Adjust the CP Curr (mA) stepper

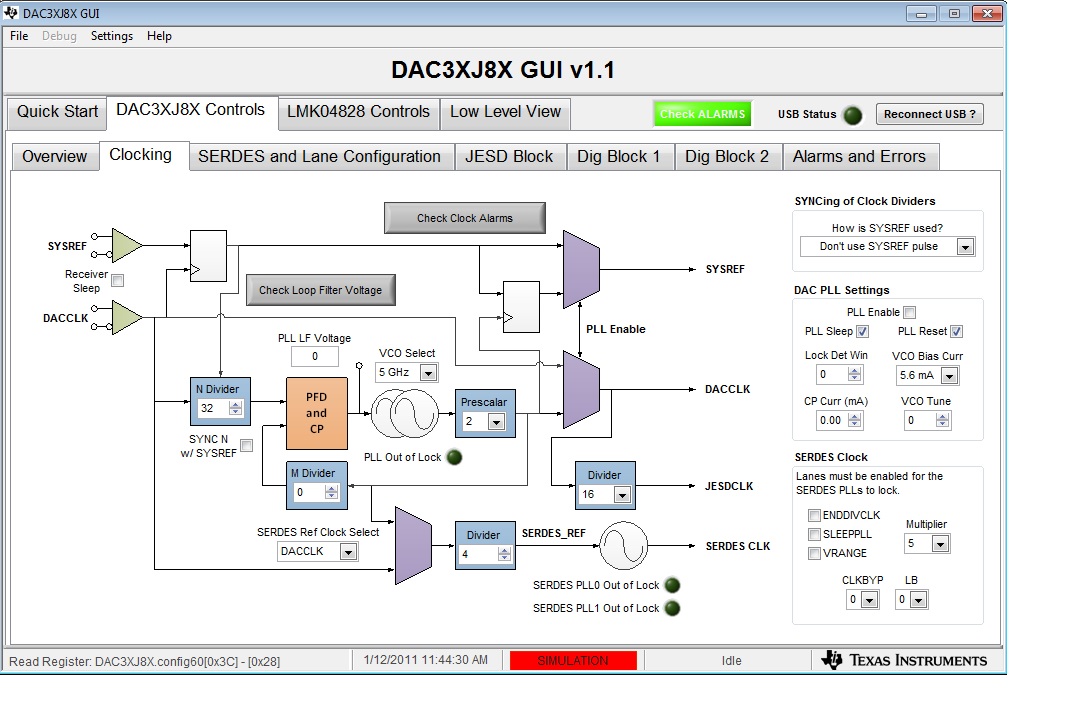854,420
